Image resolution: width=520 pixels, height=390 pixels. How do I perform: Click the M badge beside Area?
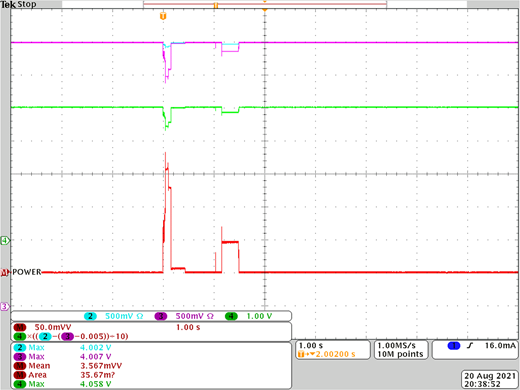[x=20, y=375]
